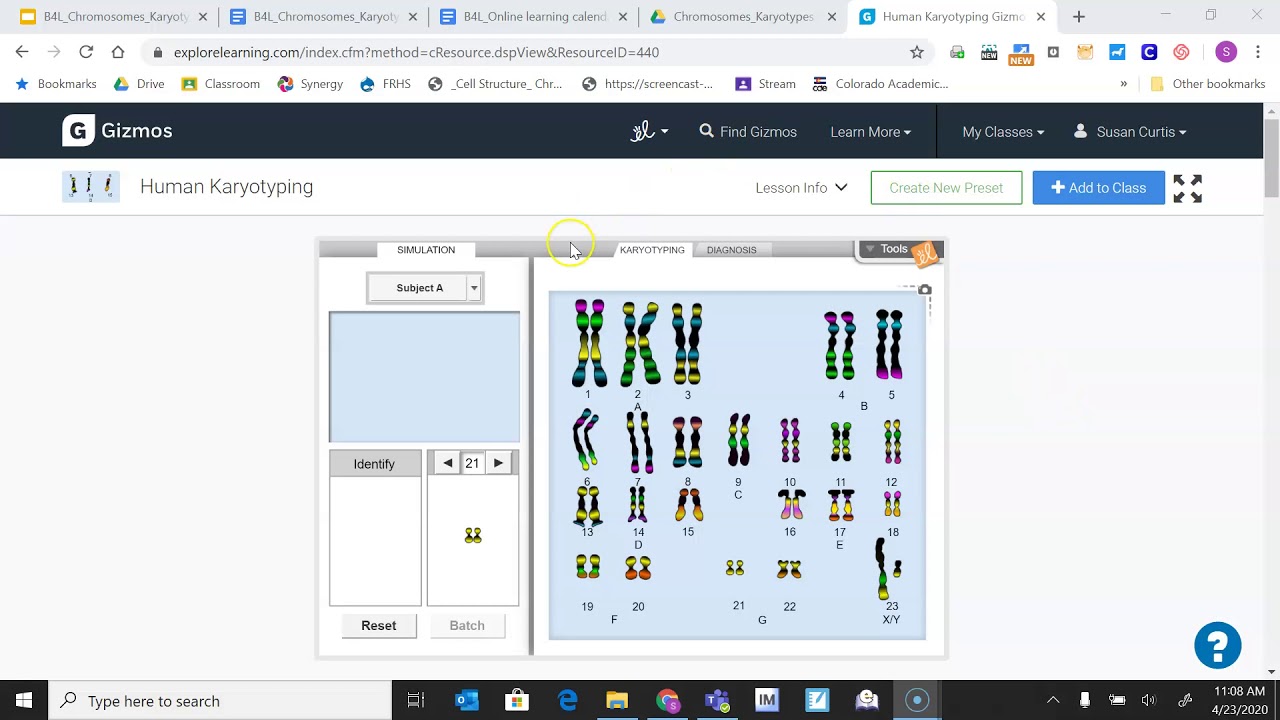The image size is (1280, 720).
Task: Click the blue dog extension icon
Action: (x=1117, y=52)
